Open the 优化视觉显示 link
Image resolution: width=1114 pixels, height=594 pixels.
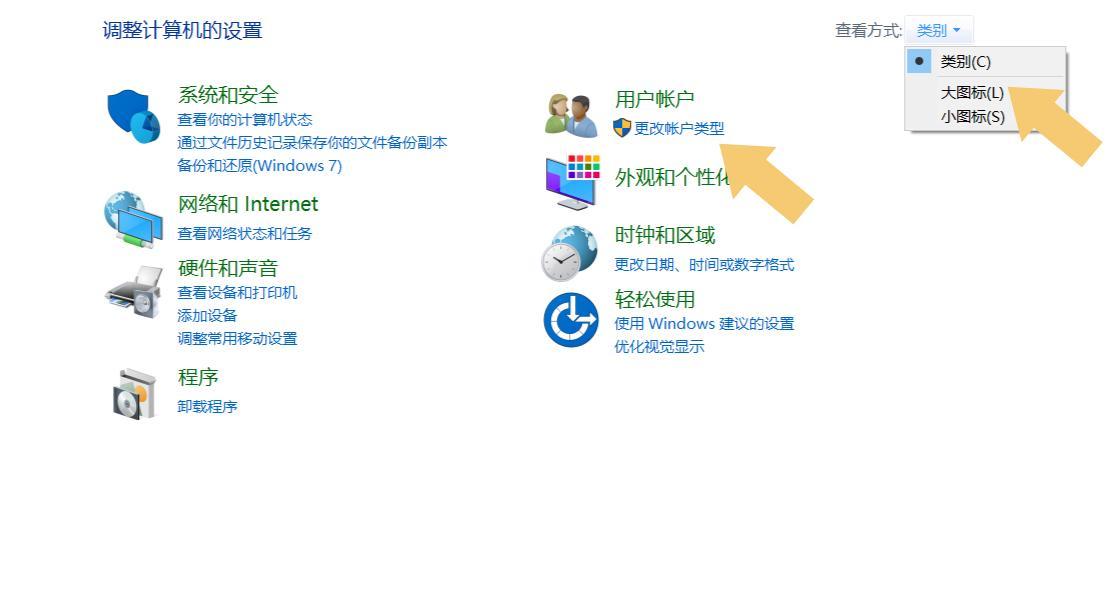[x=659, y=347]
